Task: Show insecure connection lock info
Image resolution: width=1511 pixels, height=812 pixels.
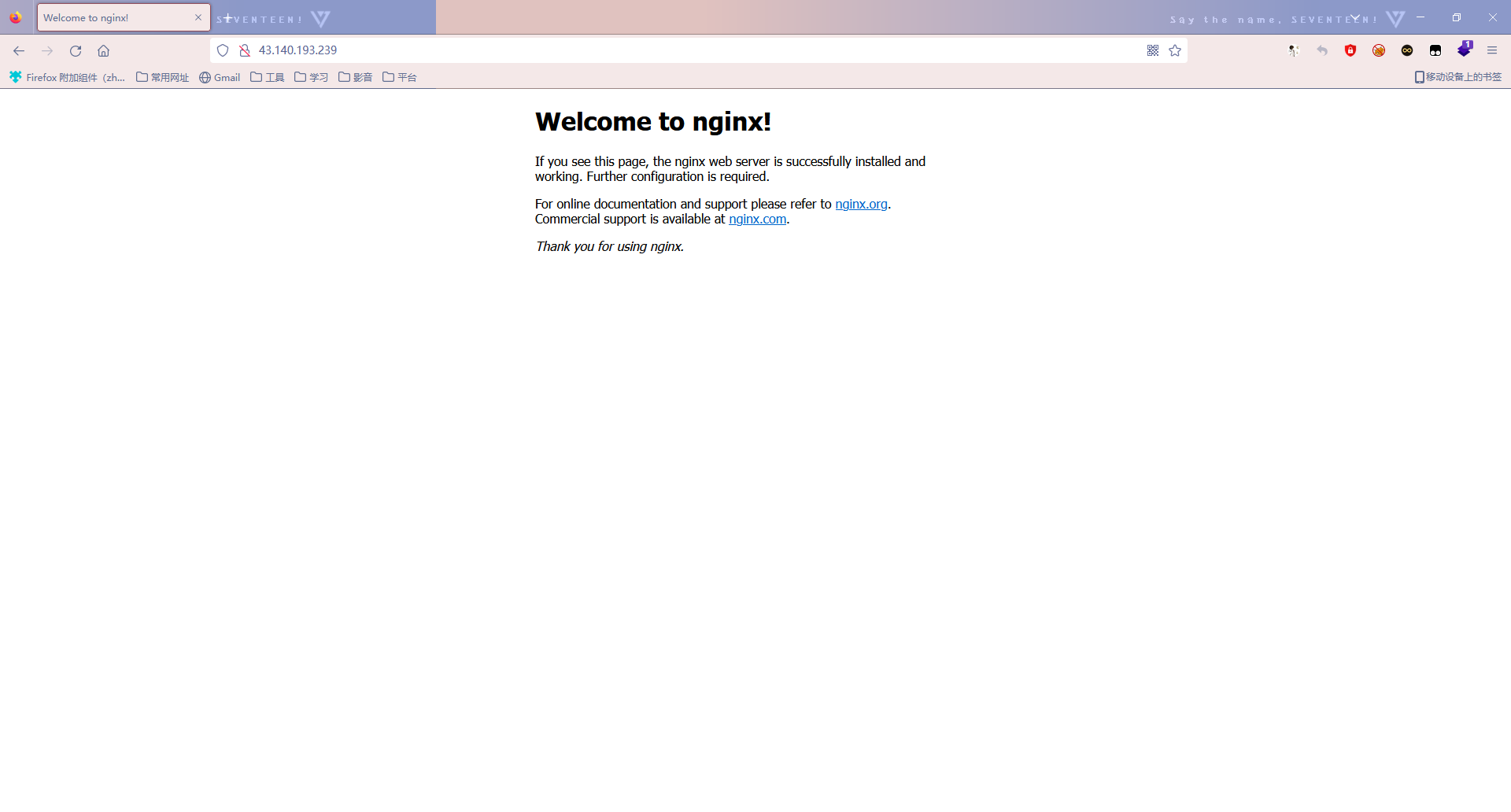Action: click(245, 50)
